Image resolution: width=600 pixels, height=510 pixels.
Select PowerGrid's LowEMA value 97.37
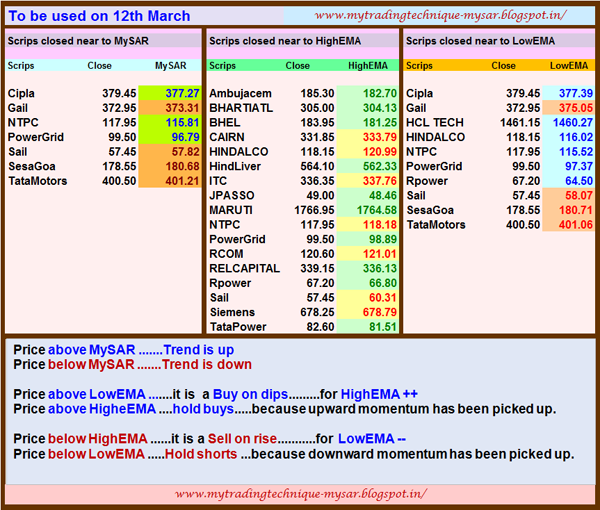tap(579, 166)
